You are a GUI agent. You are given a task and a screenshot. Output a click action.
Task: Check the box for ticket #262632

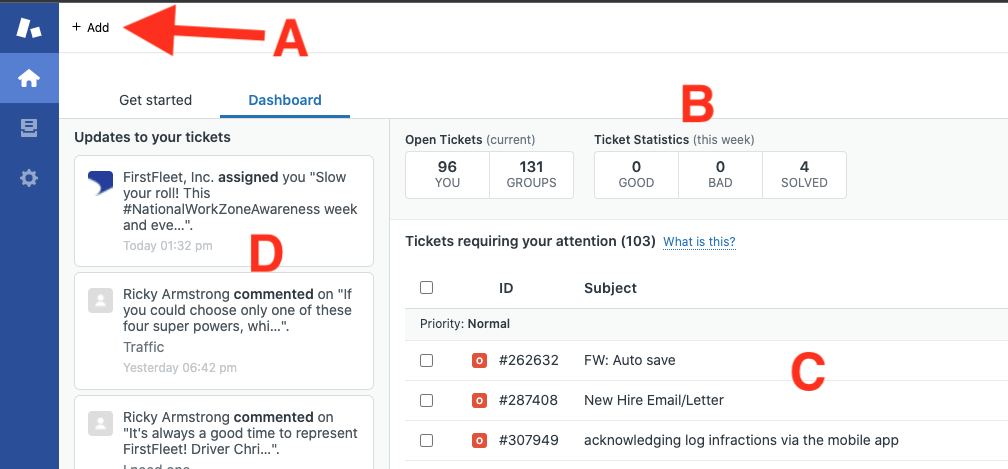click(x=426, y=360)
